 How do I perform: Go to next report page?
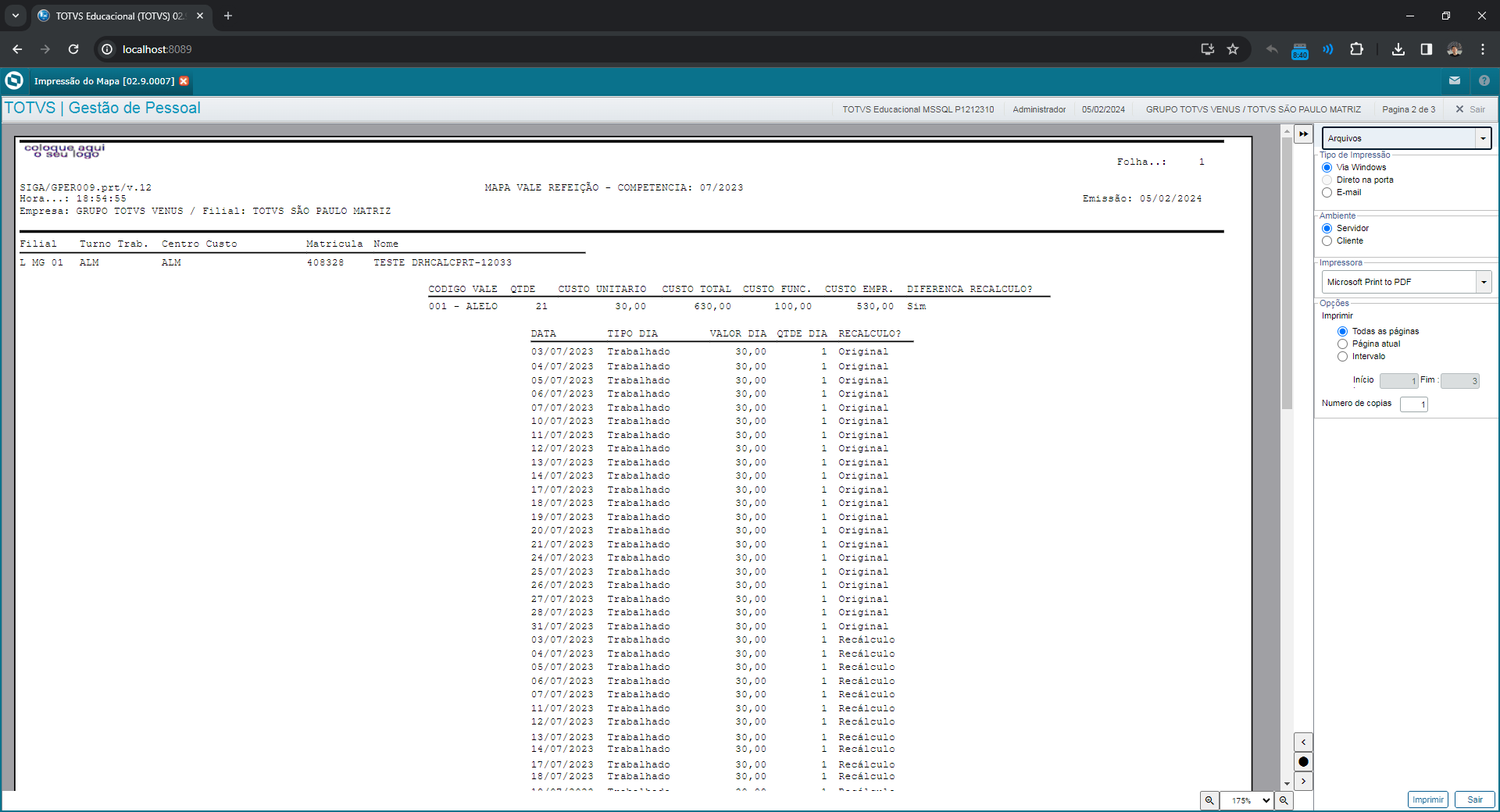click(x=1303, y=781)
